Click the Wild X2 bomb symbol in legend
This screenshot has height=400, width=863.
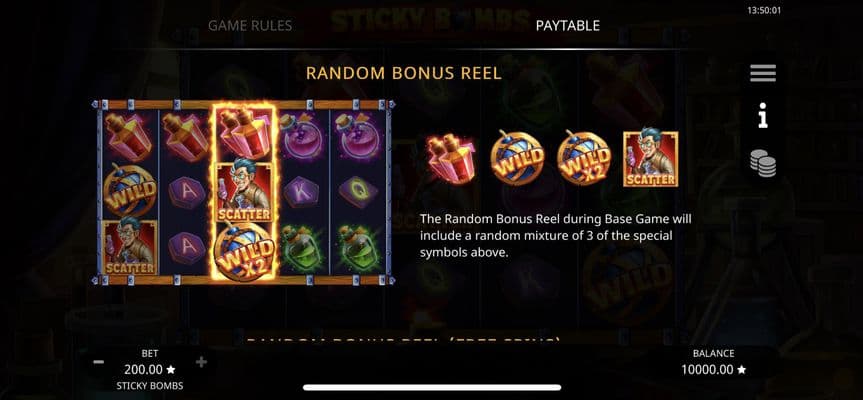[584, 158]
